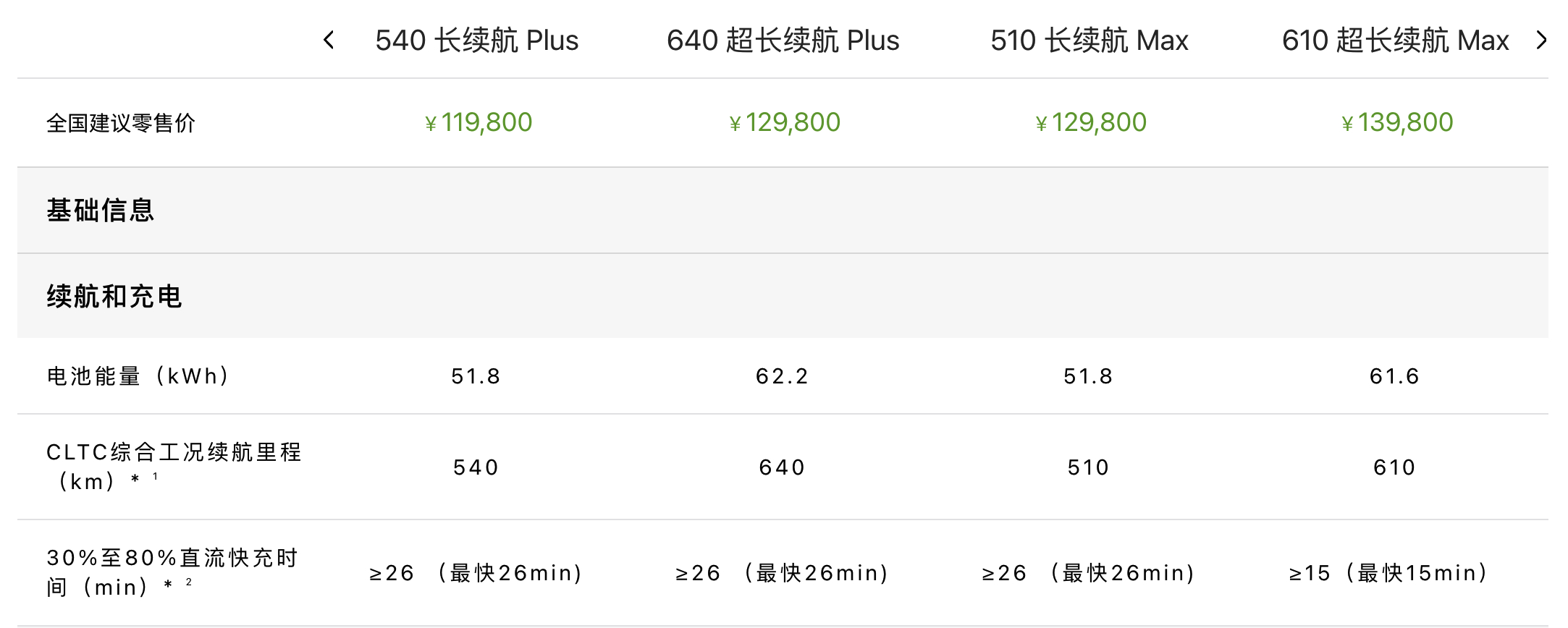Click the 610 km range value
This screenshot has width=1568, height=628.
[x=1394, y=467]
